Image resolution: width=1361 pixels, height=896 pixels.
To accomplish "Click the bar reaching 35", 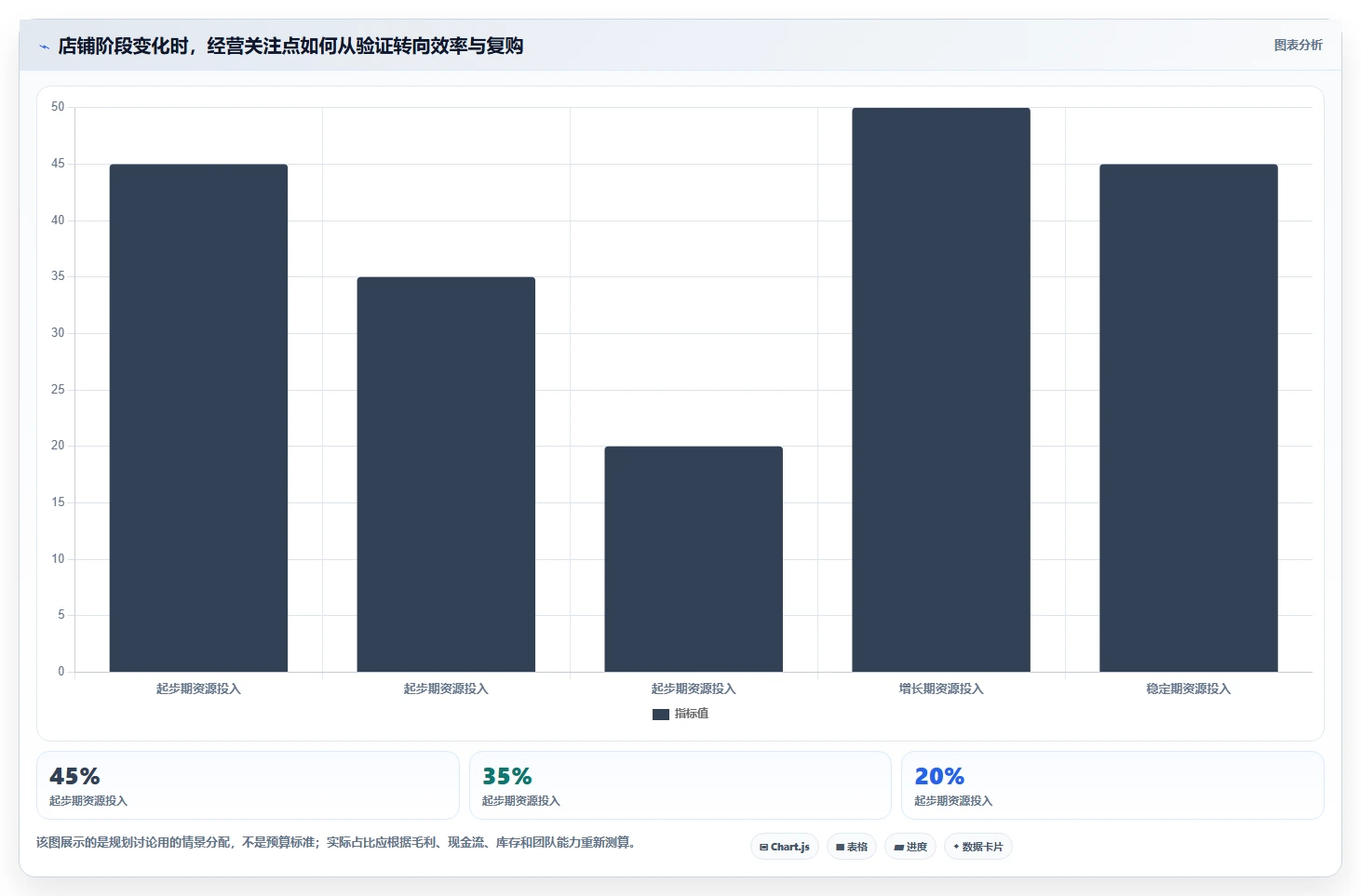I will pos(446,475).
